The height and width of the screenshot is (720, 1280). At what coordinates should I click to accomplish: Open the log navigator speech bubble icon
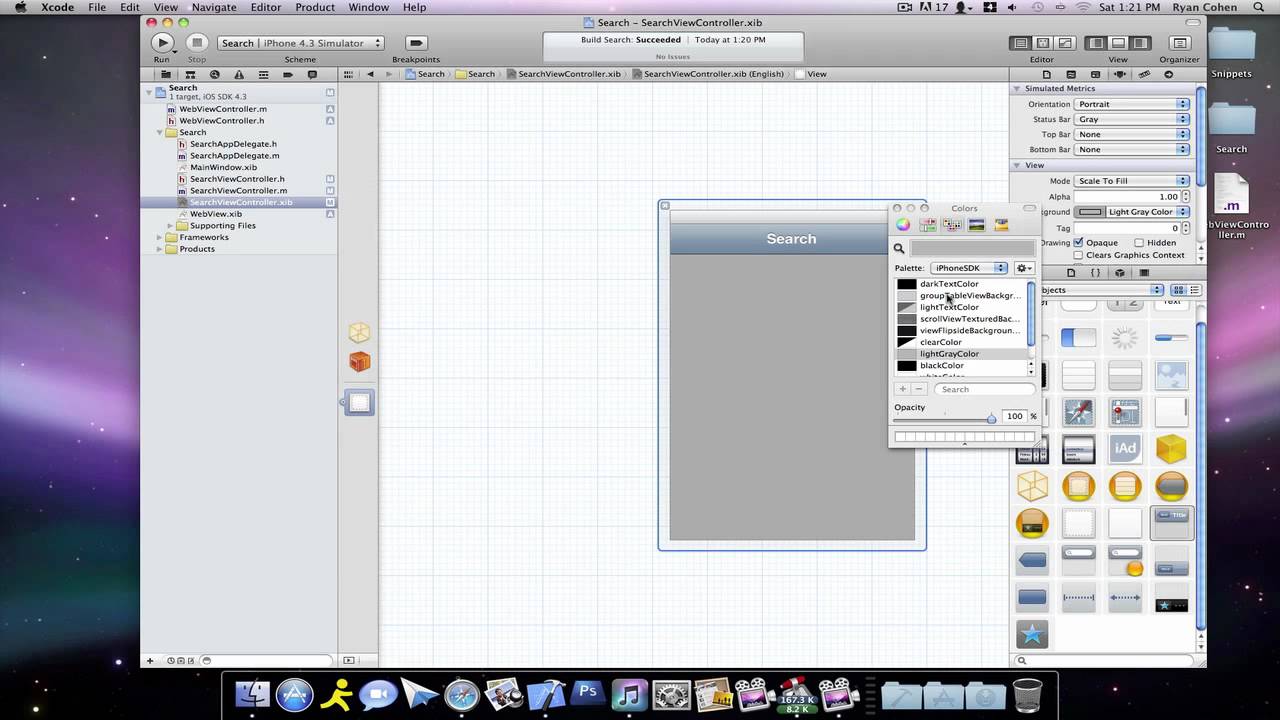312,75
